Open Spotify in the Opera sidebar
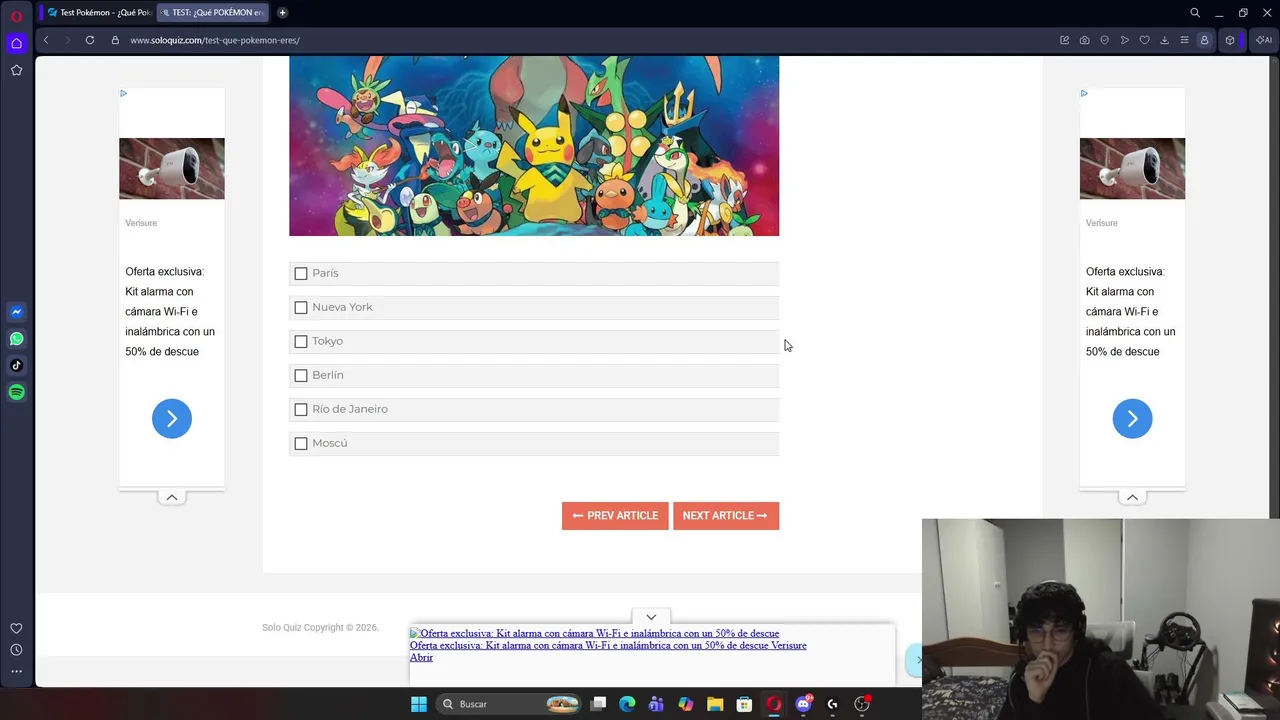This screenshot has height=720, width=1280. 16,392
